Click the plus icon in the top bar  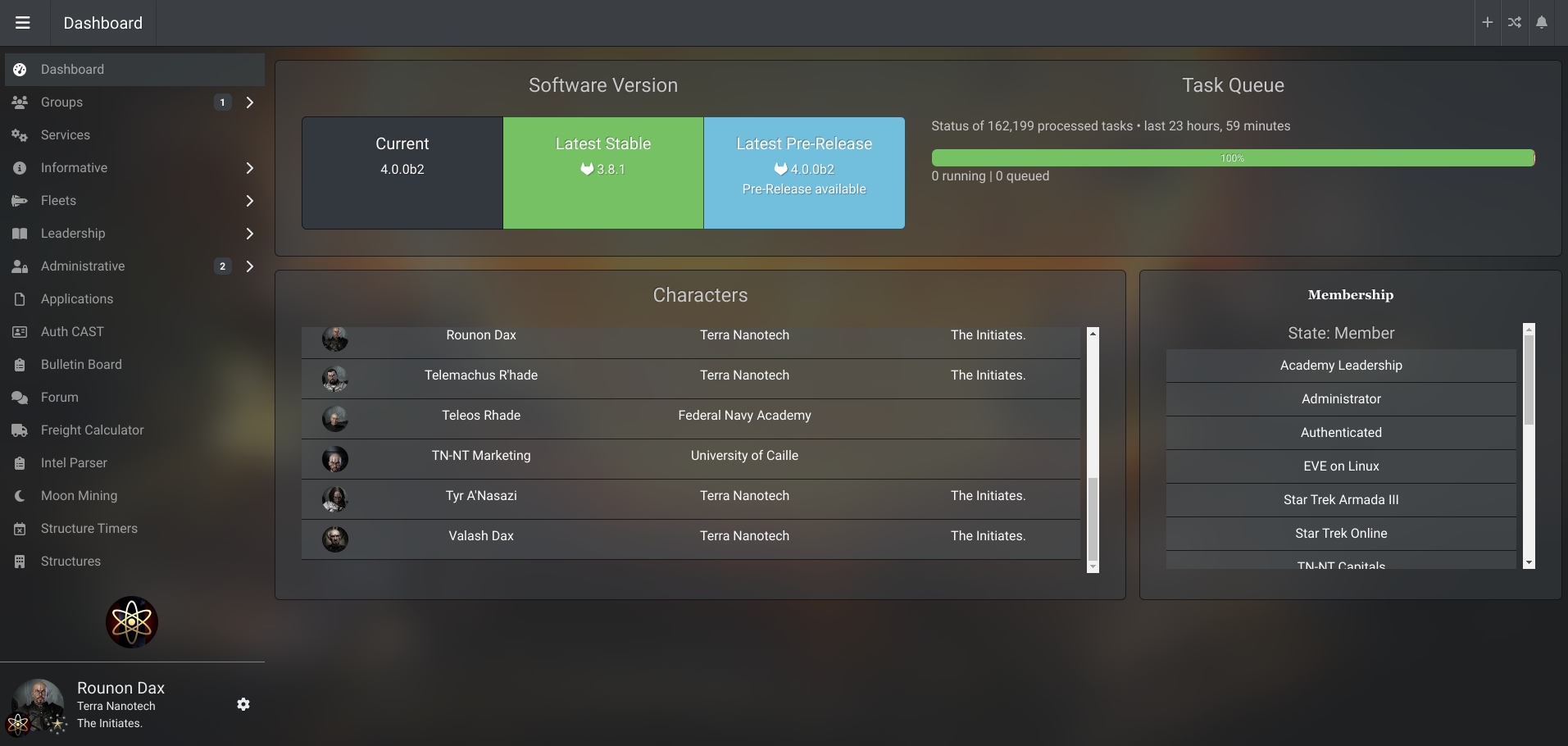[x=1486, y=22]
